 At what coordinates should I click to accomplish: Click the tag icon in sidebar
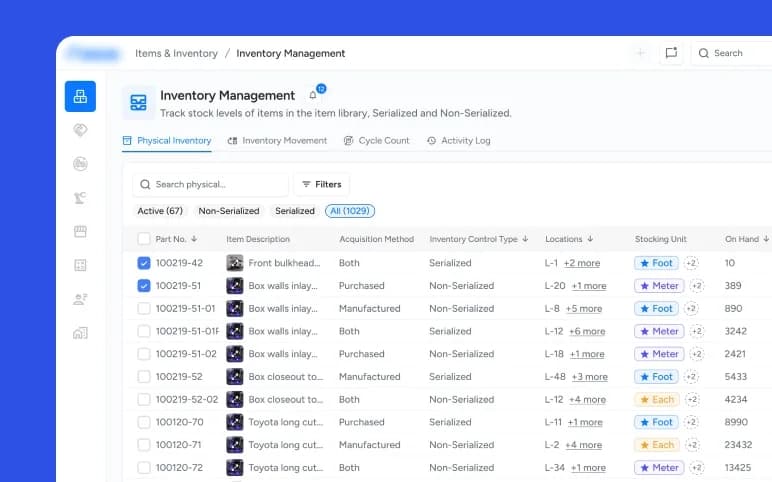coord(80,130)
